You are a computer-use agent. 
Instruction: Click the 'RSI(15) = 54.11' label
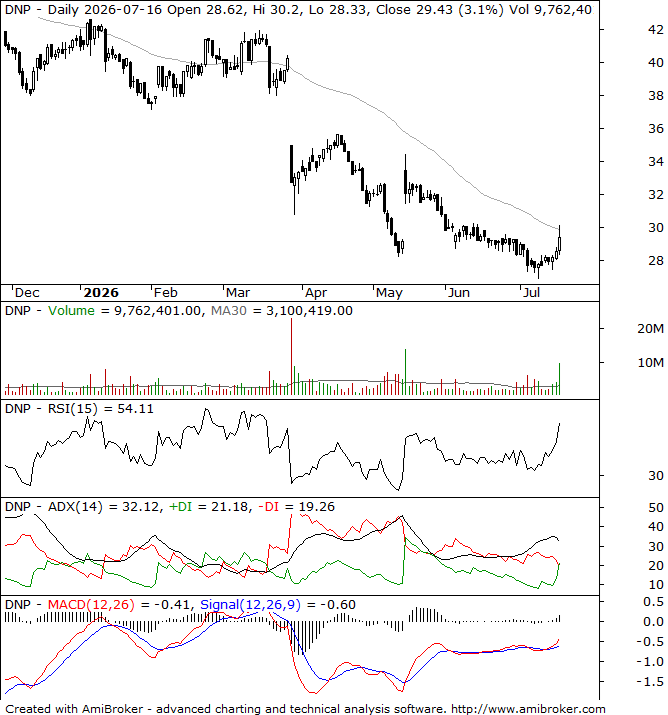101,409
